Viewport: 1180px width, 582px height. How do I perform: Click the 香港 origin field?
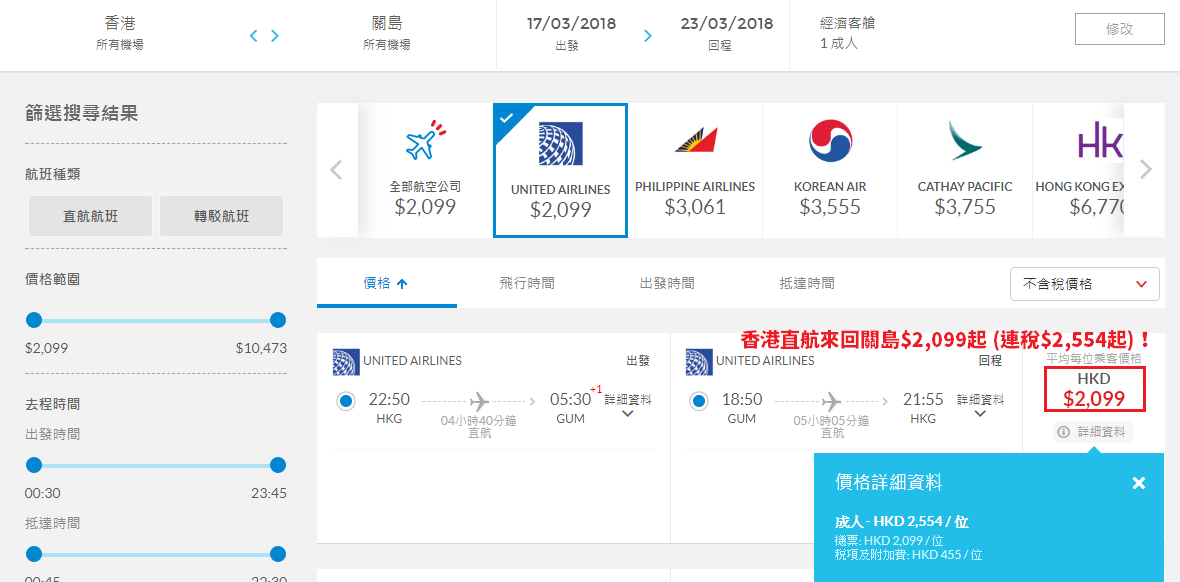pyautogui.click(x=120, y=32)
